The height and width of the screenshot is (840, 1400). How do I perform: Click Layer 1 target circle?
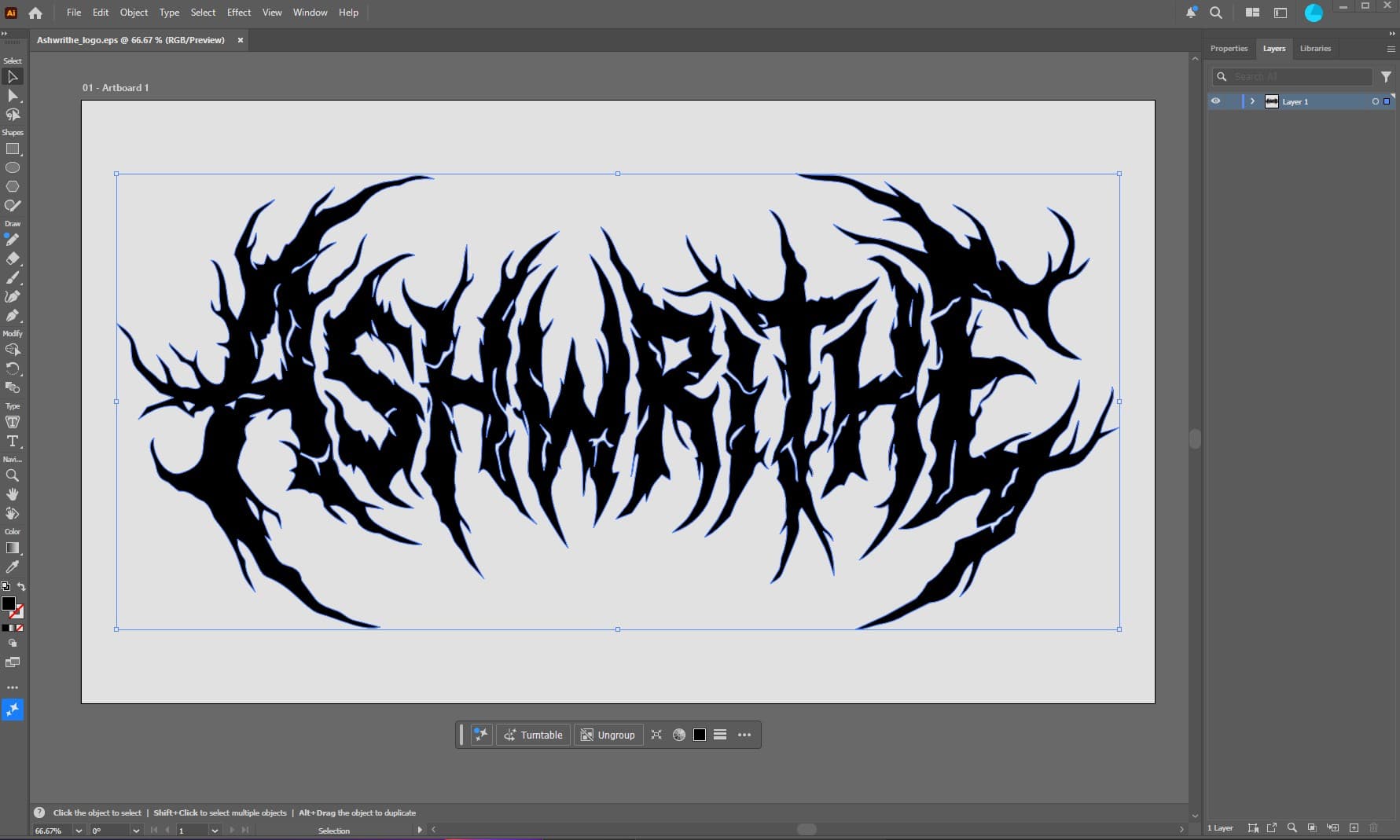click(x=1375, y=101)
